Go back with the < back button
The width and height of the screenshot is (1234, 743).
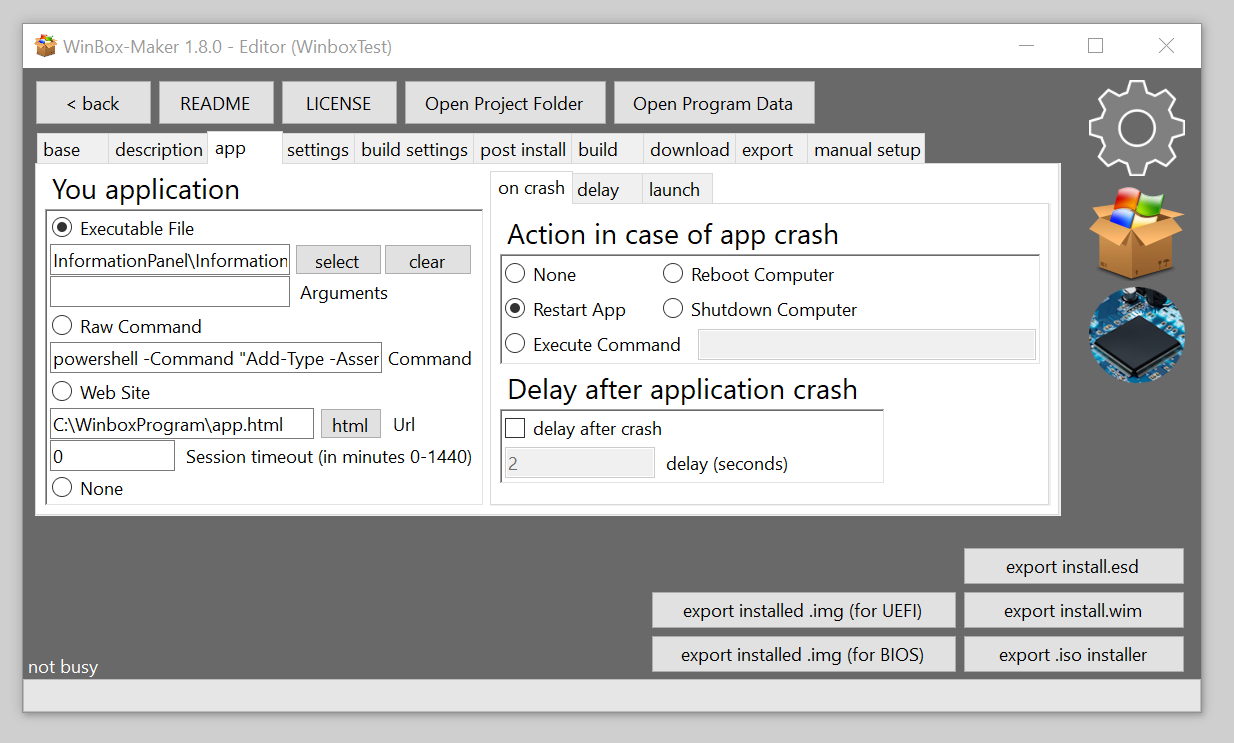coord(93,103)
